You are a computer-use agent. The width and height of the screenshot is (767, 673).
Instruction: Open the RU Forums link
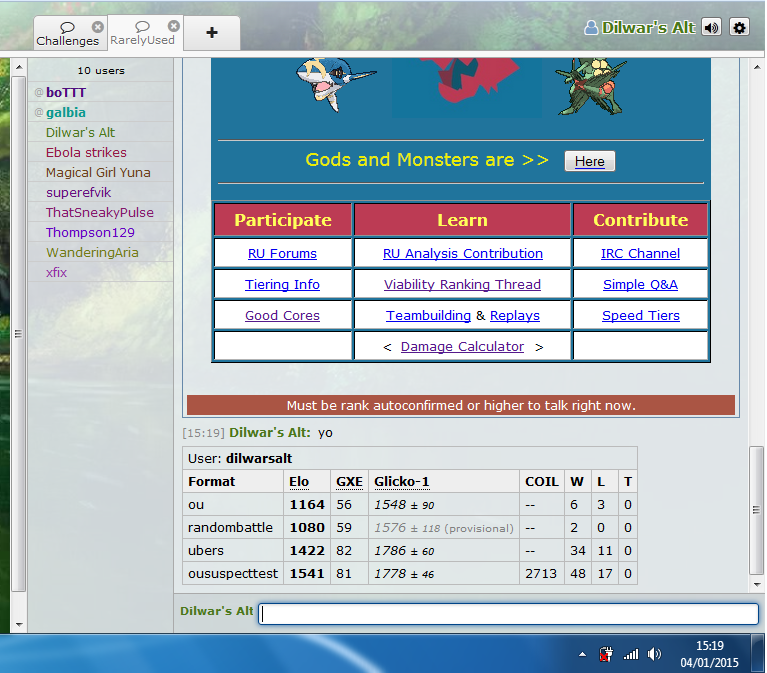pos(282,253)
